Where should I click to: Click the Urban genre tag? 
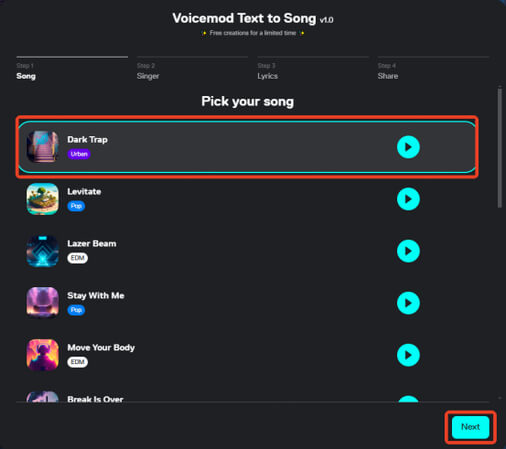point(79,154)
